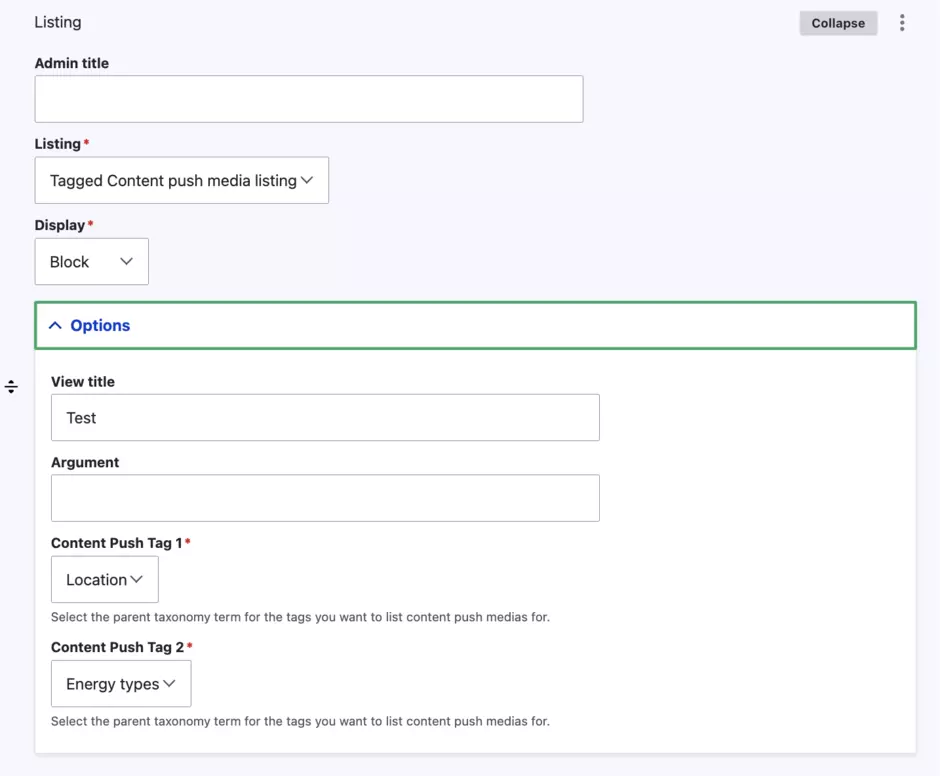The image size is (940, 776).
Task: Open the Tagged Content push media listing dropdown
Action: coord(181,181)
